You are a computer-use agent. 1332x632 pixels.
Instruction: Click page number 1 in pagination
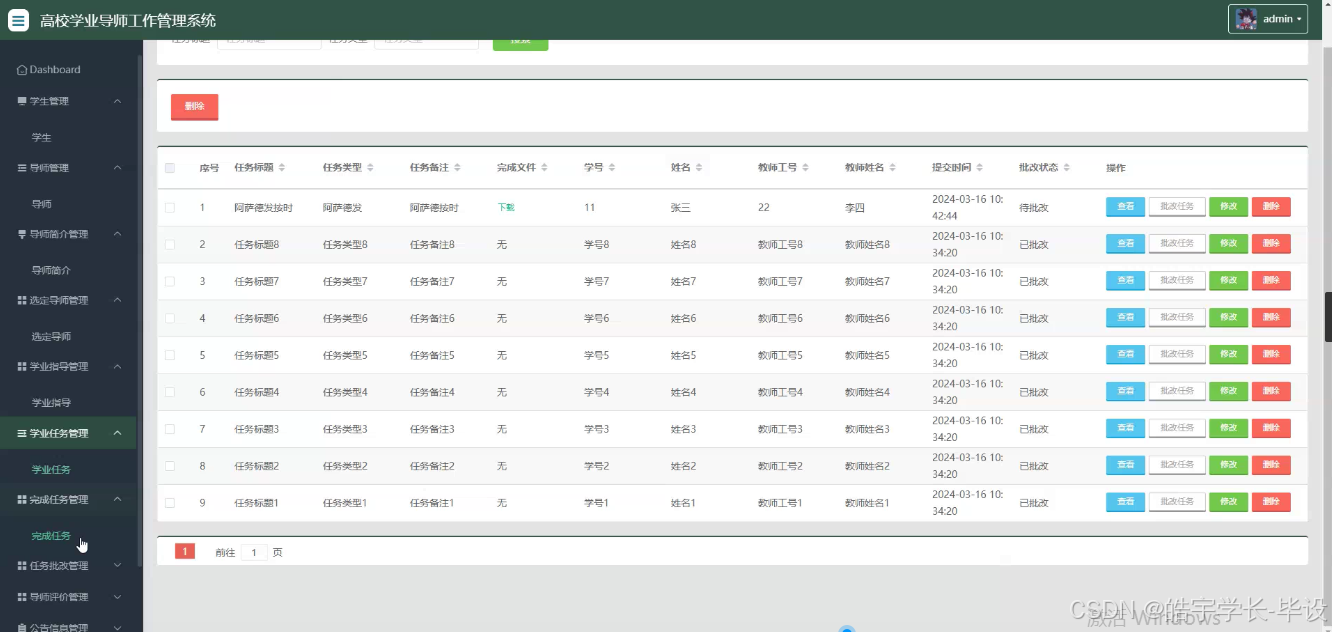pyautogui.click(x=185, y=551)
